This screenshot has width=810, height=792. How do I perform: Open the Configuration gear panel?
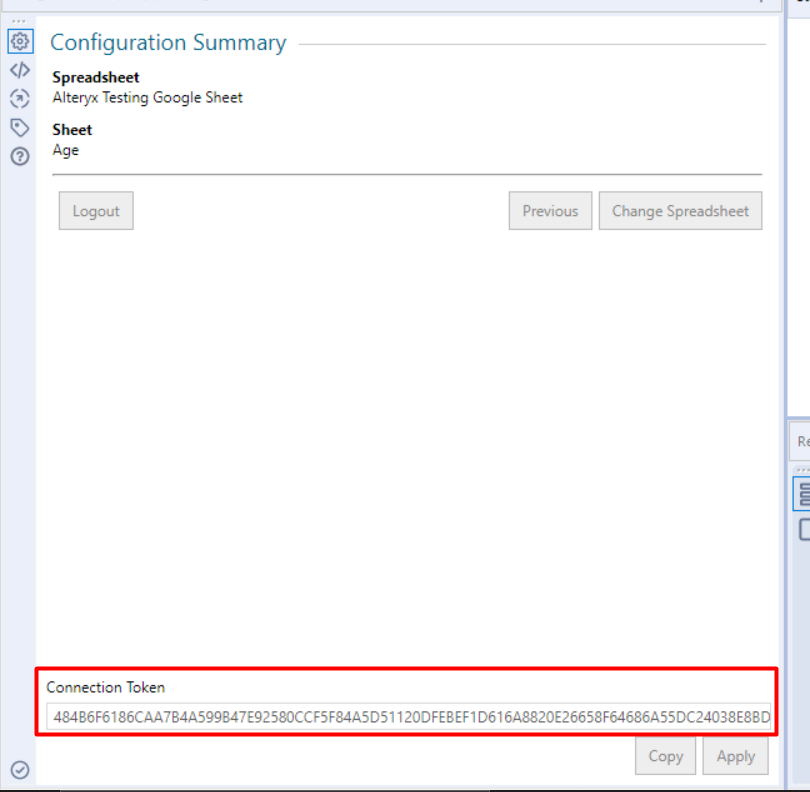pos(18,41)
